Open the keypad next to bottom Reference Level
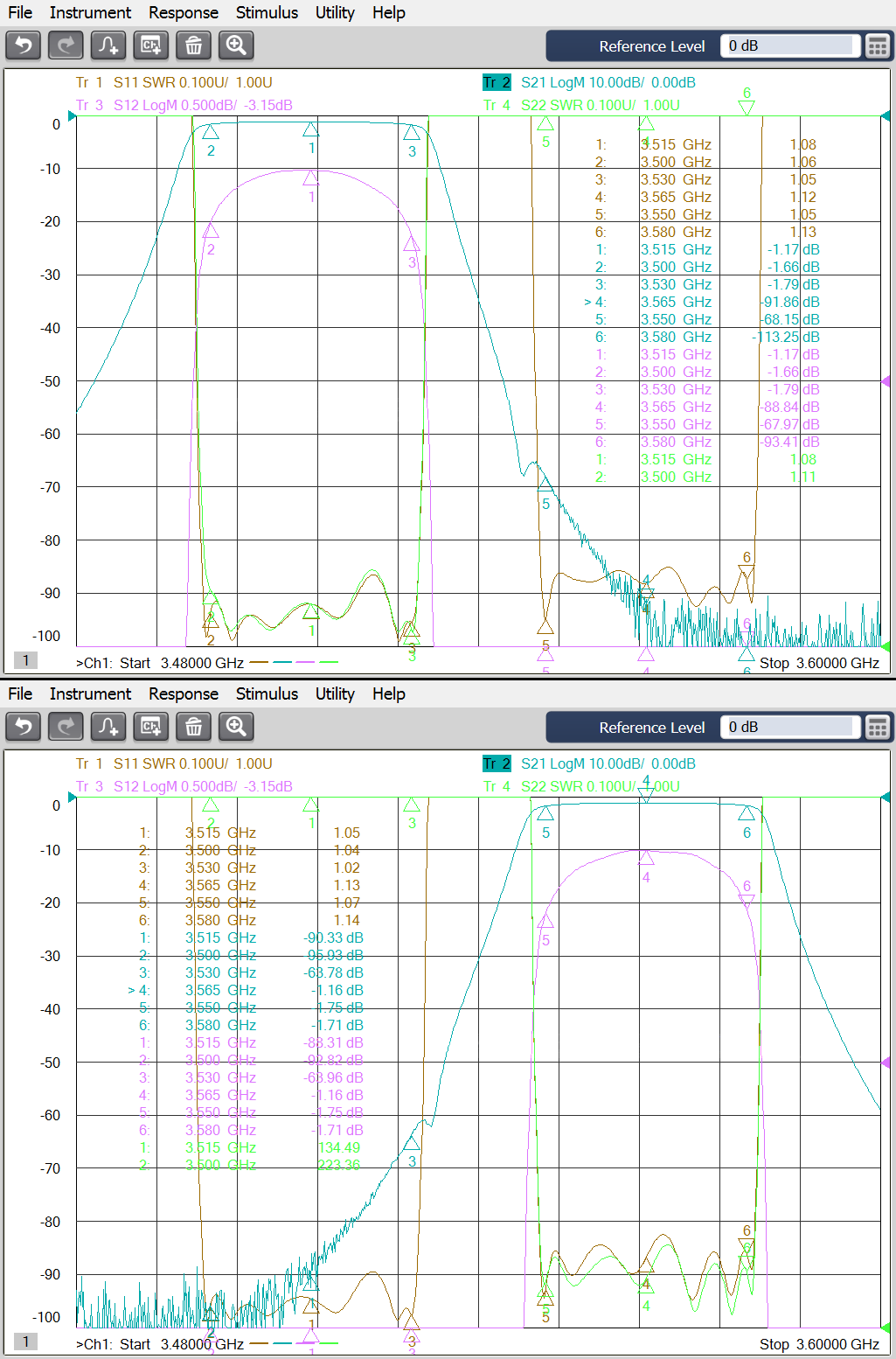Screen dimensions: 896x1359 (877, 728)
